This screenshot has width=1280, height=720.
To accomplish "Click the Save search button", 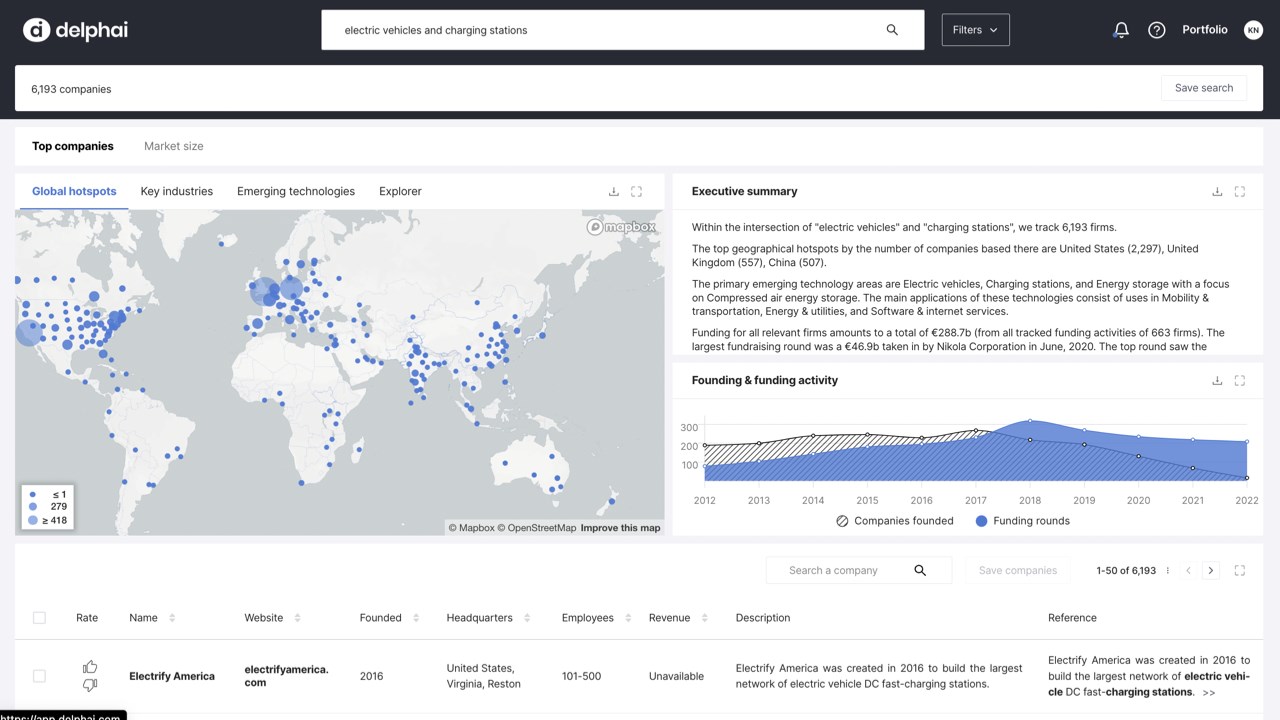I will [1204, 88].
